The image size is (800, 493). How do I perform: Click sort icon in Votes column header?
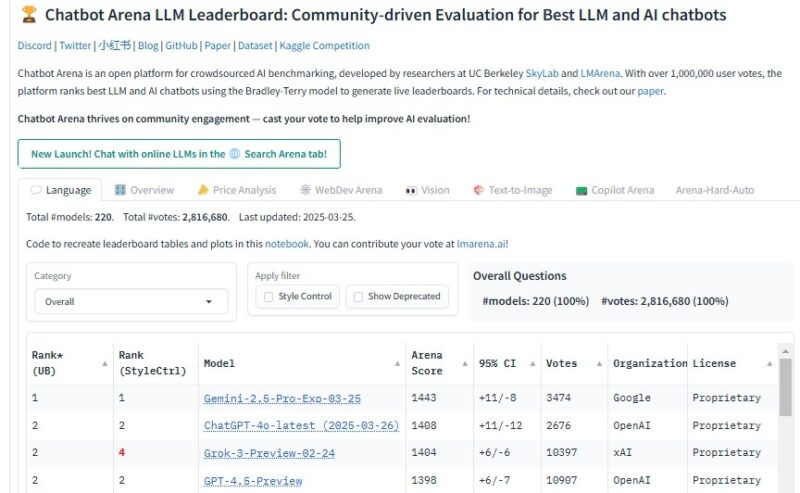599,364
